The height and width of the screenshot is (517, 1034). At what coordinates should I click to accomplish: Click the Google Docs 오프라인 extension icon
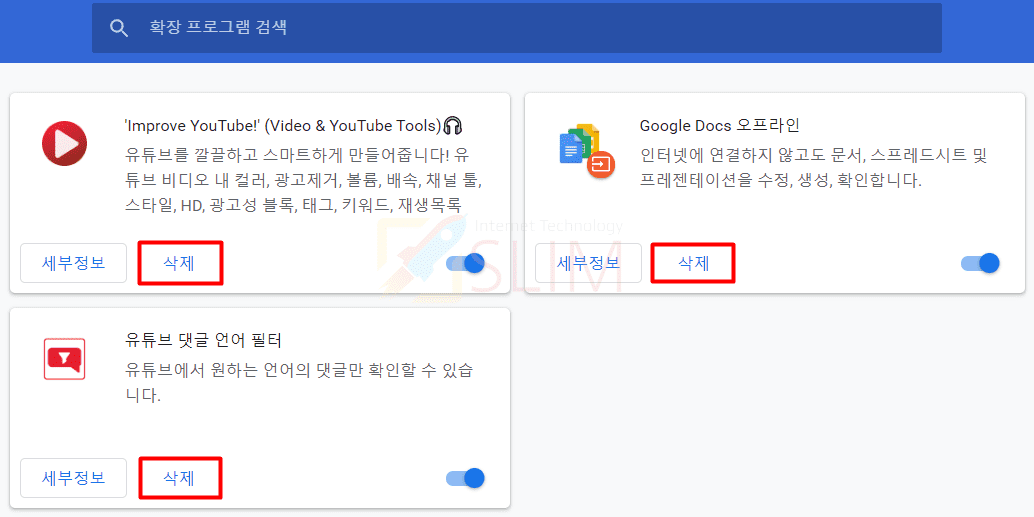point(587,151)
